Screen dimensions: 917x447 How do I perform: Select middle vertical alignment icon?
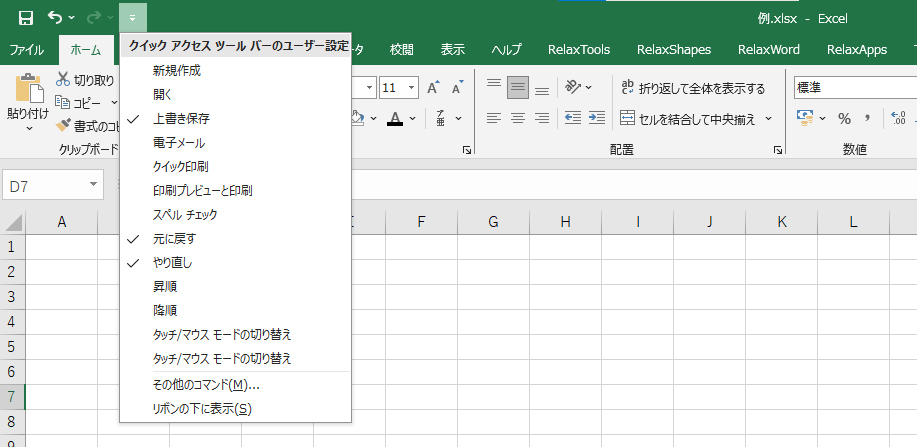coord(518,88)
